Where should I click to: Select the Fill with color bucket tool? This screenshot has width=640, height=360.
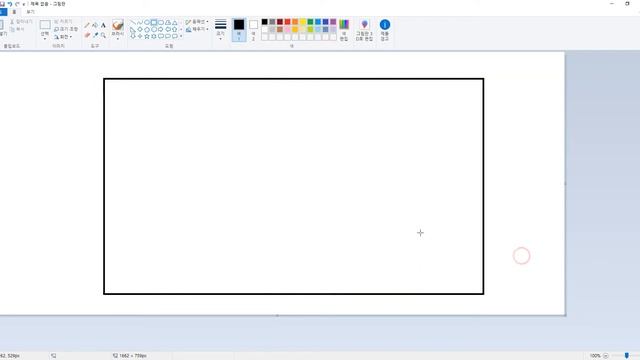pyautogui.click(x=95, y=25)
